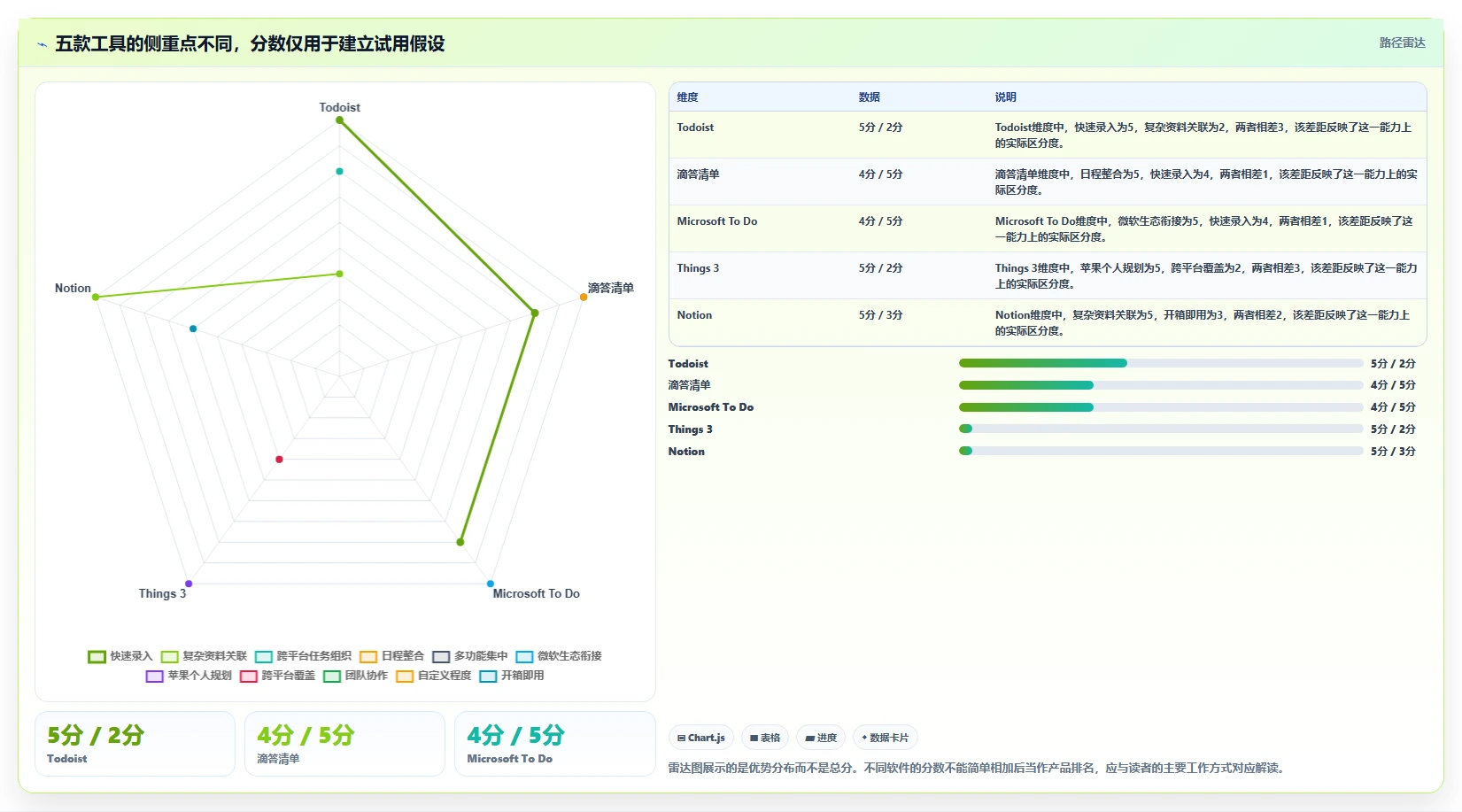Viewport: 1462px width, 812px height.
Task: Select the Microsoft To Do table row name
Action: pos(716,221)
